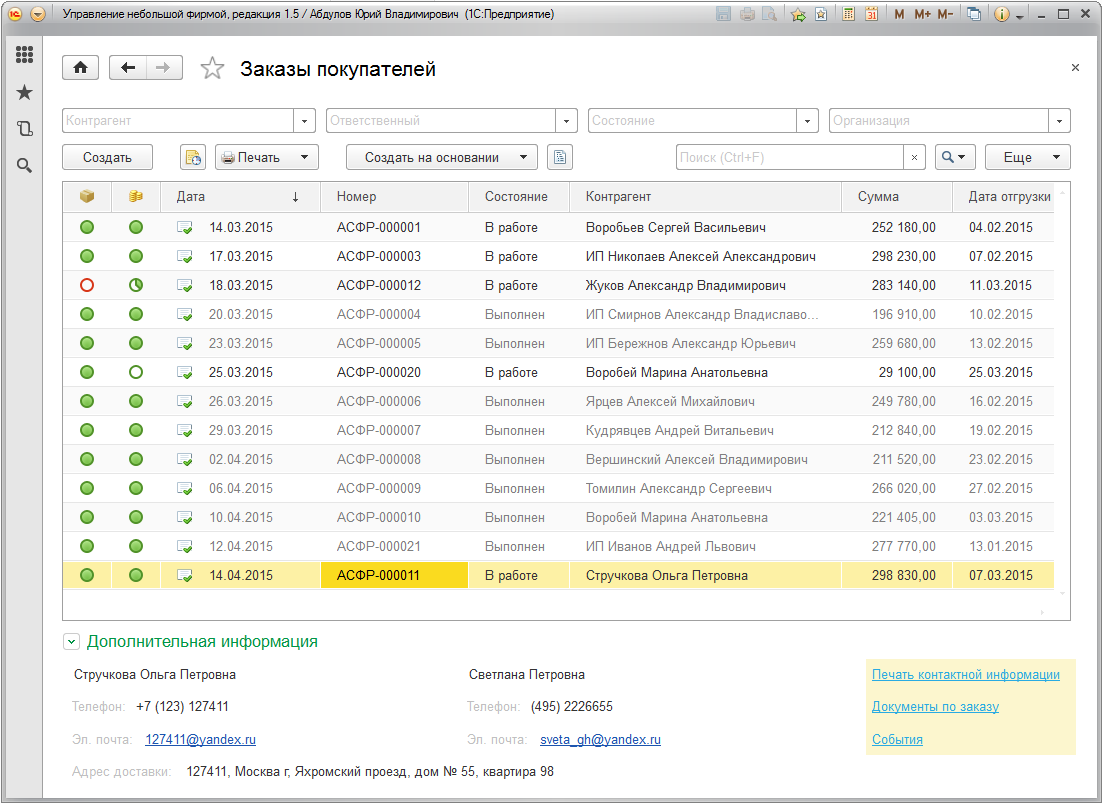Open the calendar icon in title bar

(x=871, y=15)
